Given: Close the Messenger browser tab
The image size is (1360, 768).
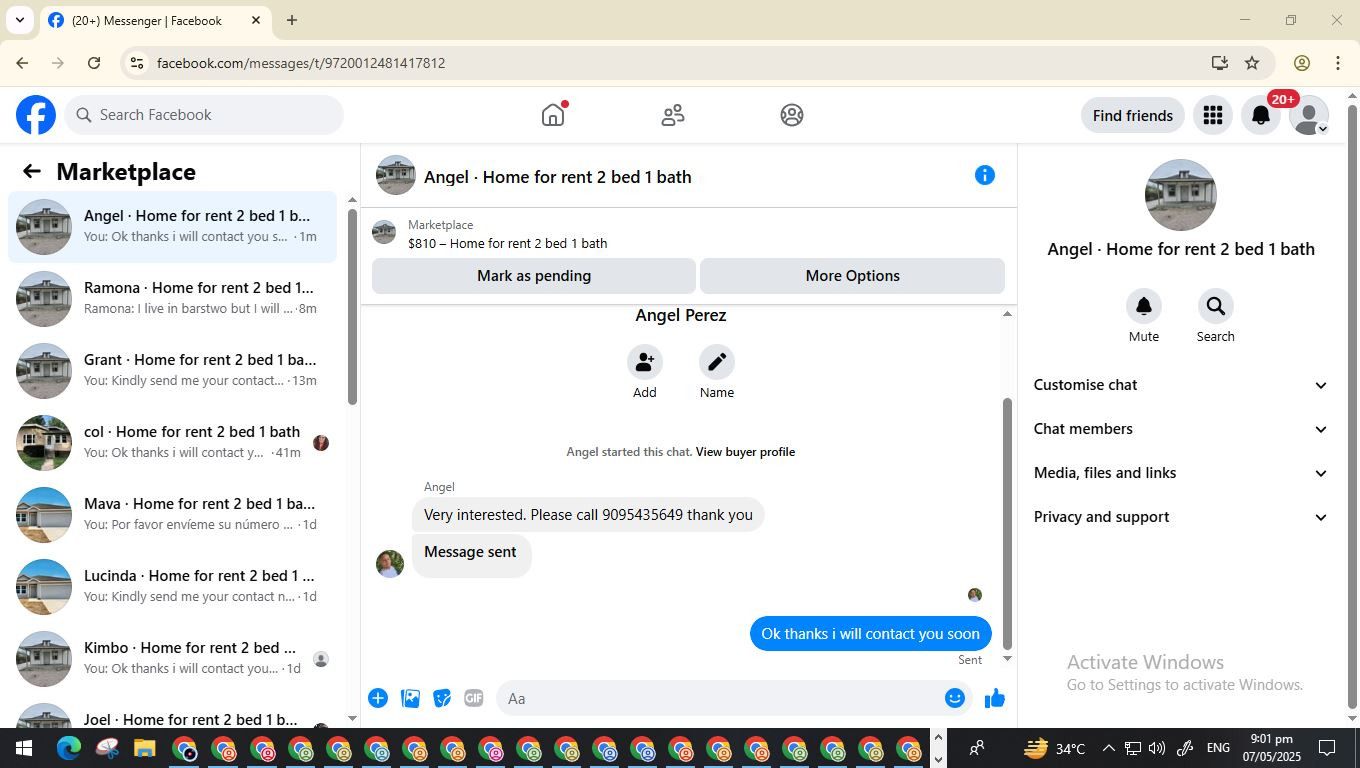Looking at the screenshot, I should pyautogui.click(x=256, y=20).
